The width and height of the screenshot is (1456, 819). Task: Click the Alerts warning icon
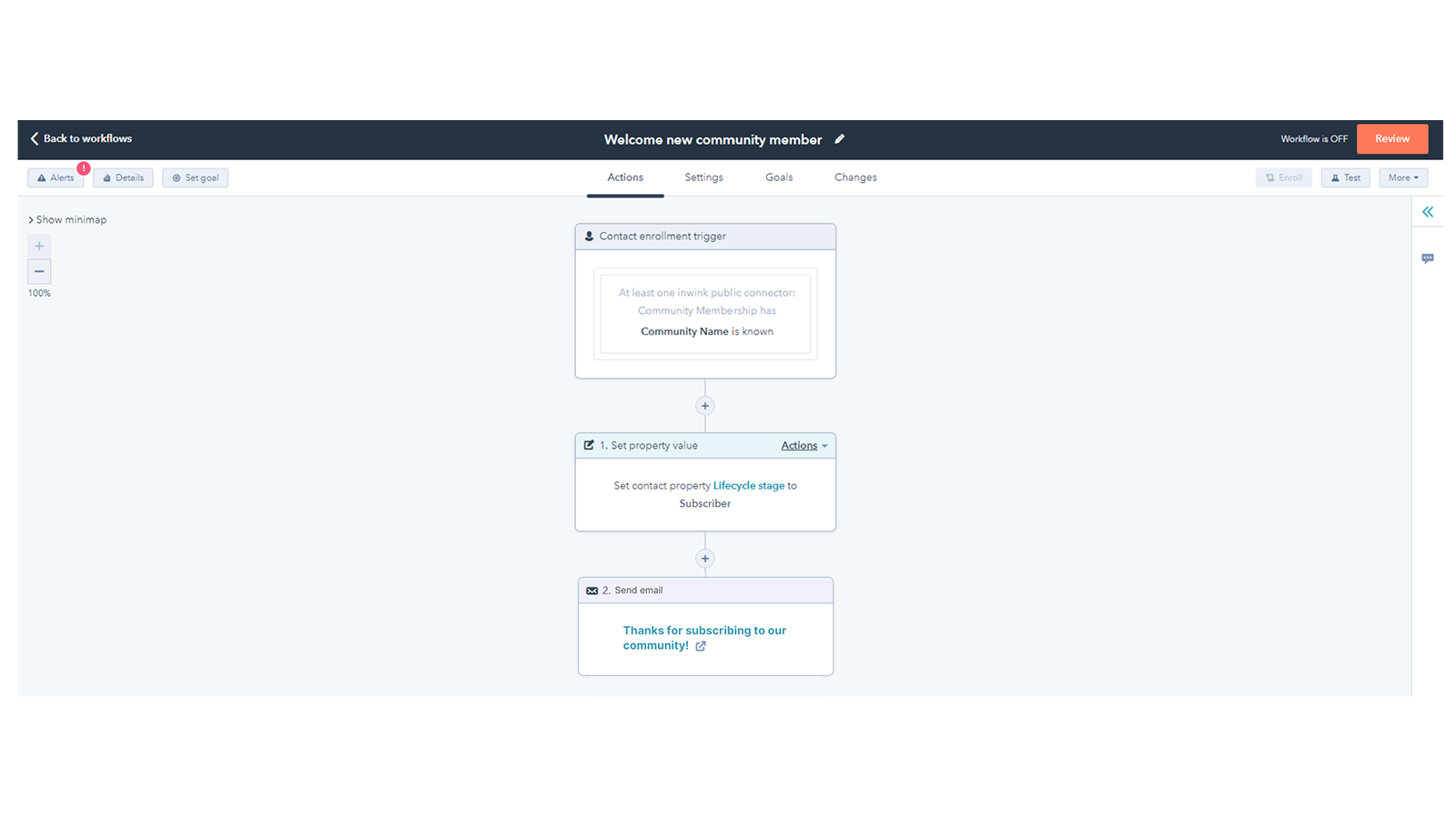tap(44, 177)
